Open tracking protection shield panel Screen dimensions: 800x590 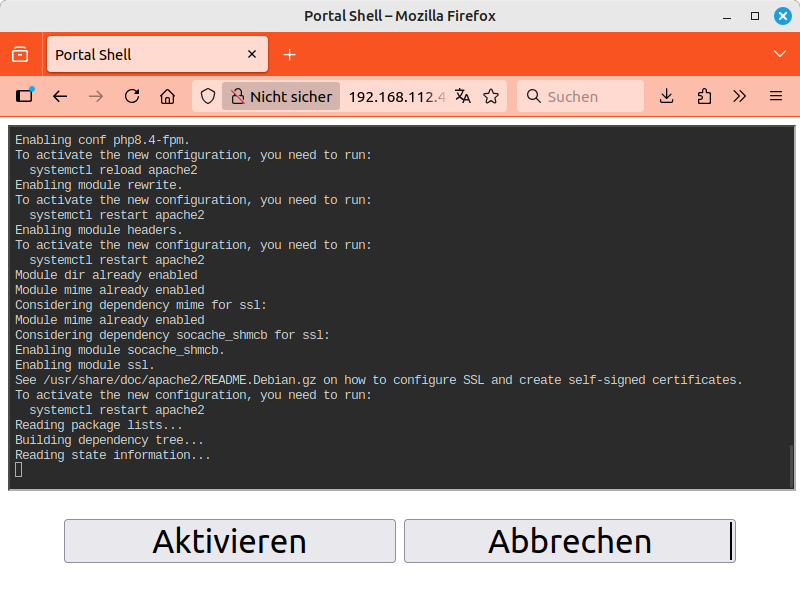(x=208, y=96)
